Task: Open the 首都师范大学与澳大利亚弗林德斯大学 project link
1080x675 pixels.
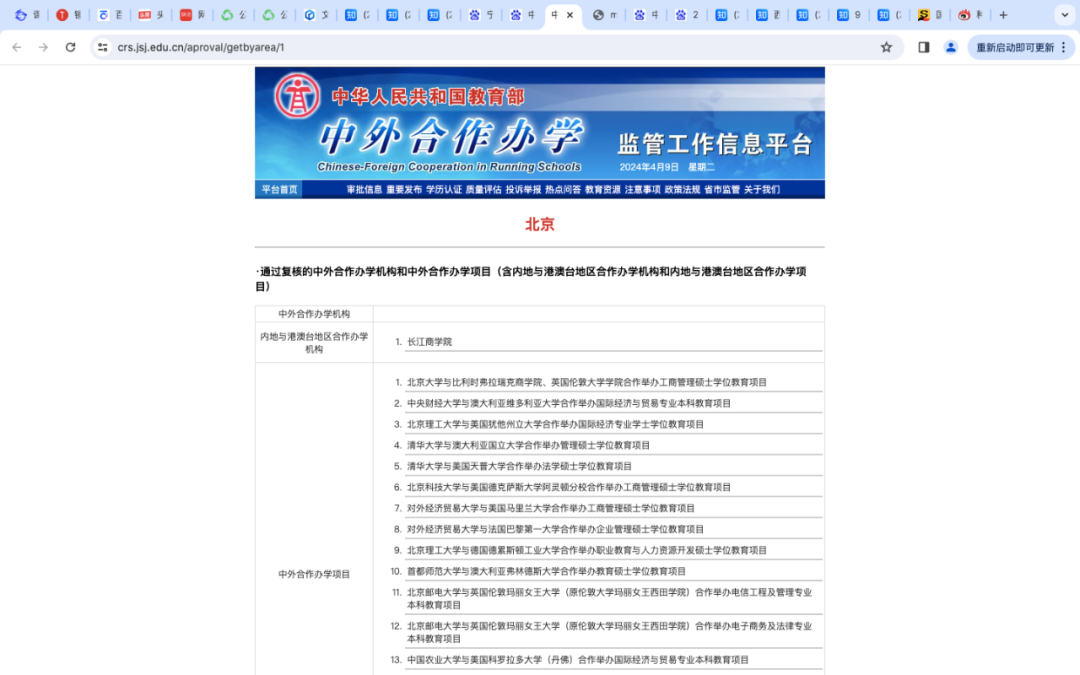Action: pos(546,571)
